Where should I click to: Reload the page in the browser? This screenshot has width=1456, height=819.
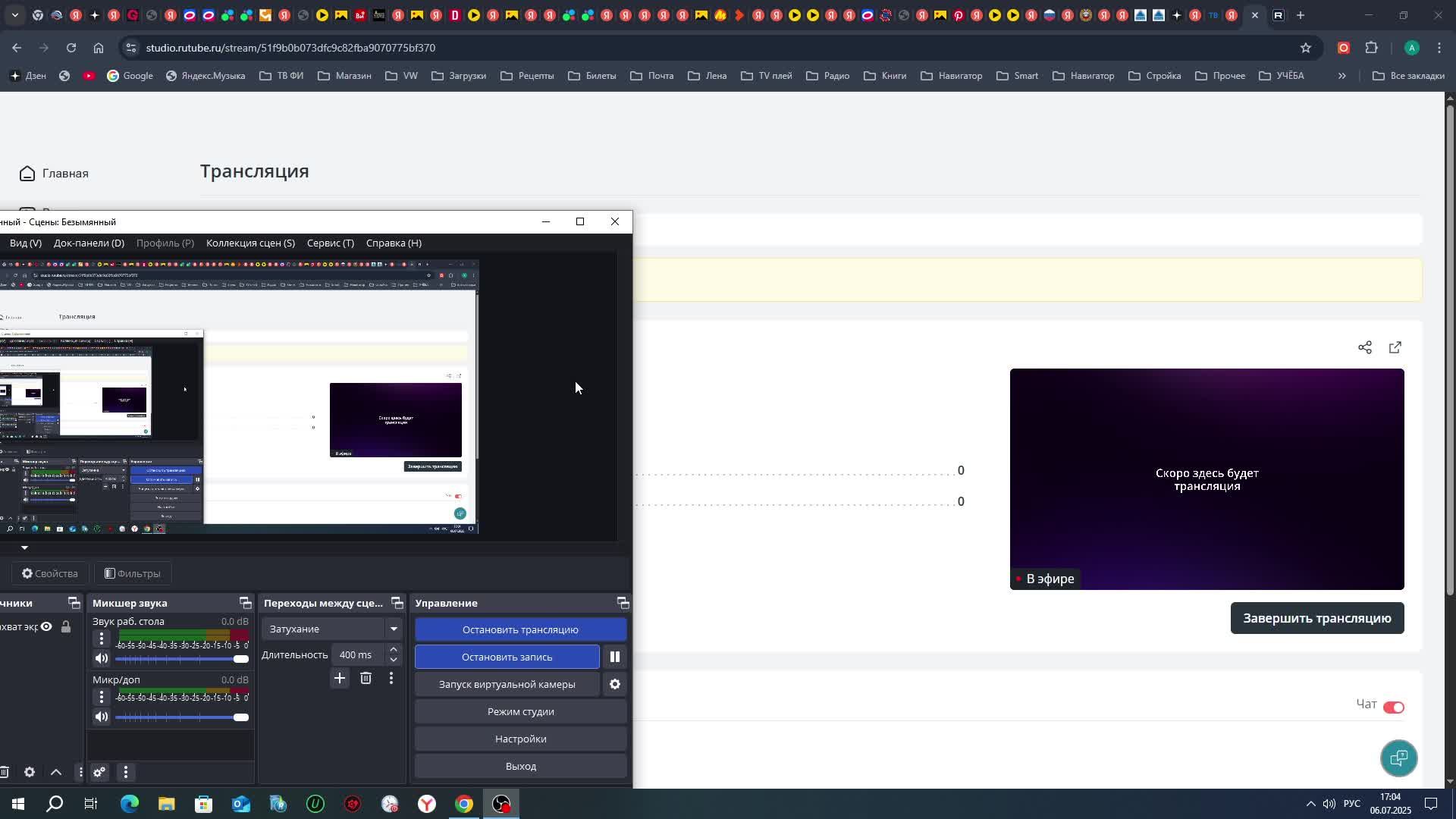[71, 48]
